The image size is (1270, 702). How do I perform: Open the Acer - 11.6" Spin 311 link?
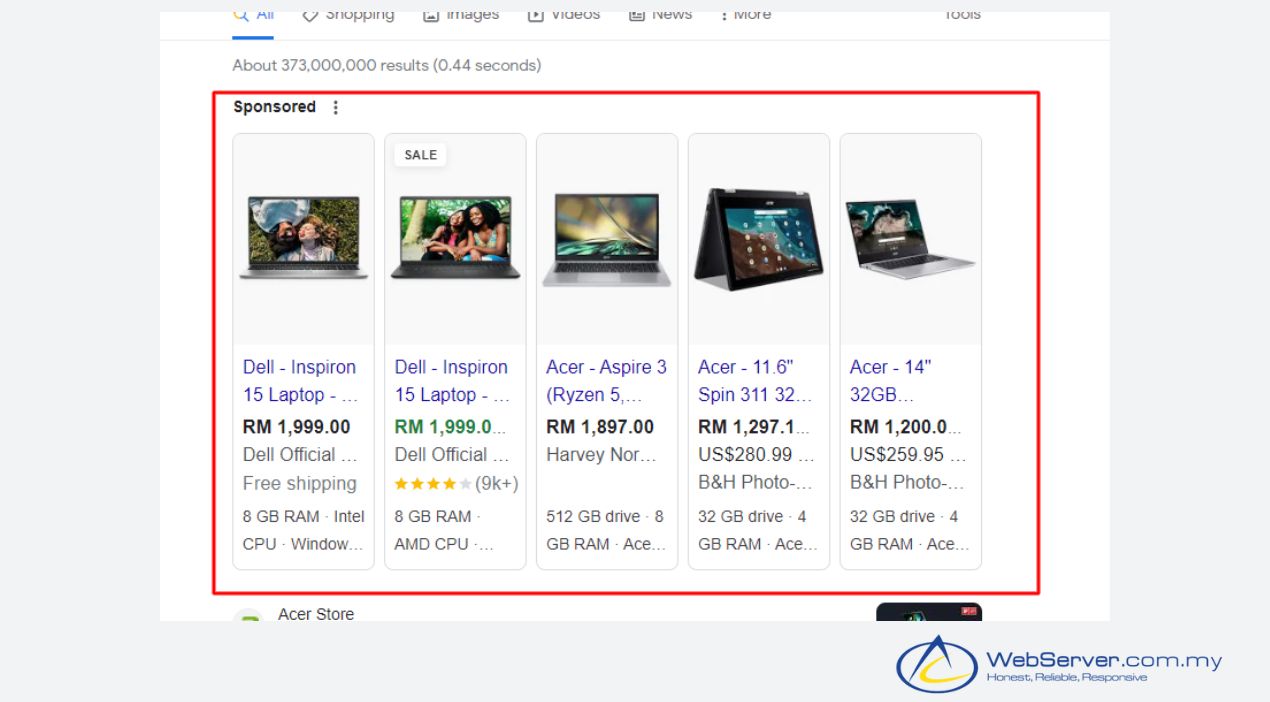756,381
